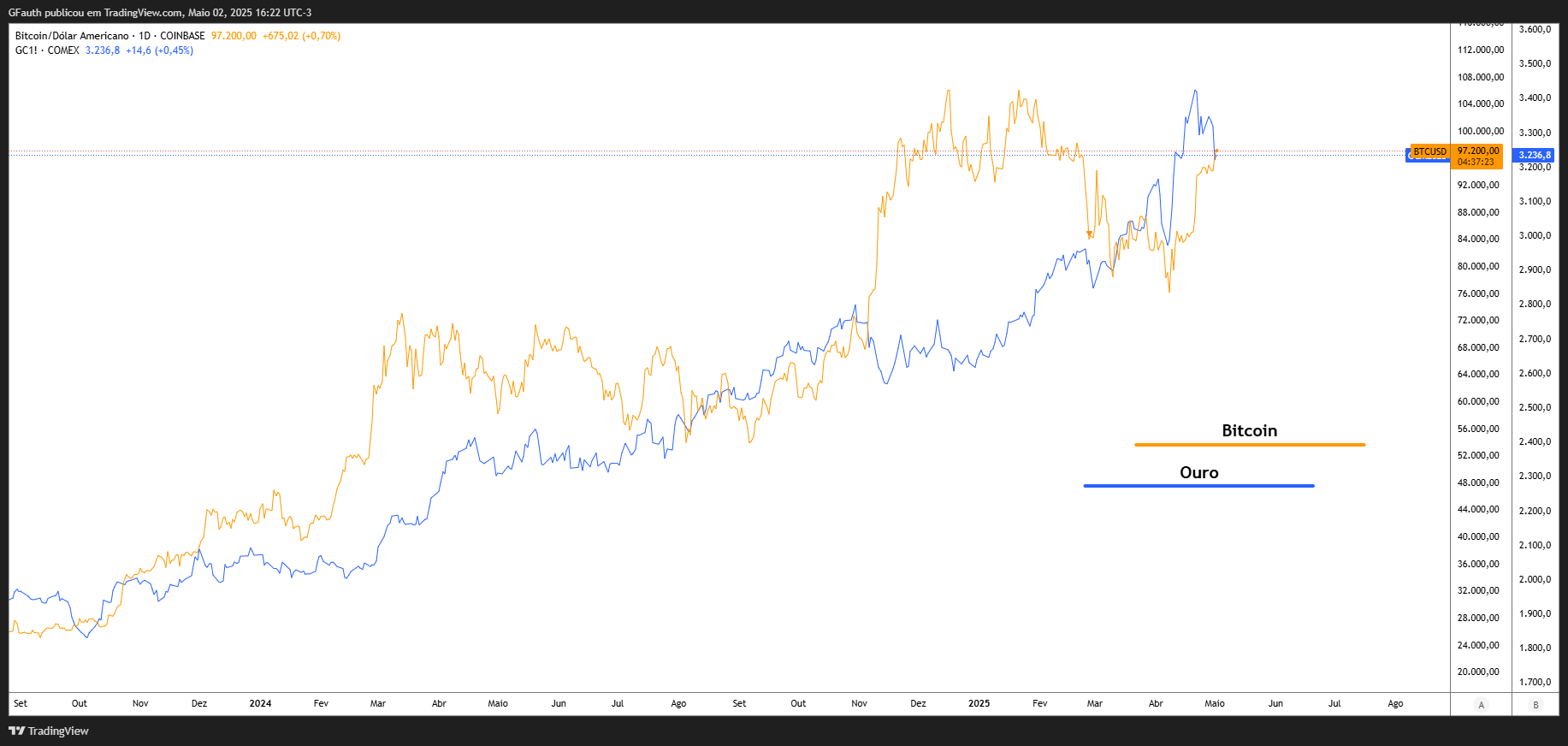Click the 60.000,00 price axis label
Image resolution: width=1568 pixels, height=746 pixels.
coord(1478,401)
